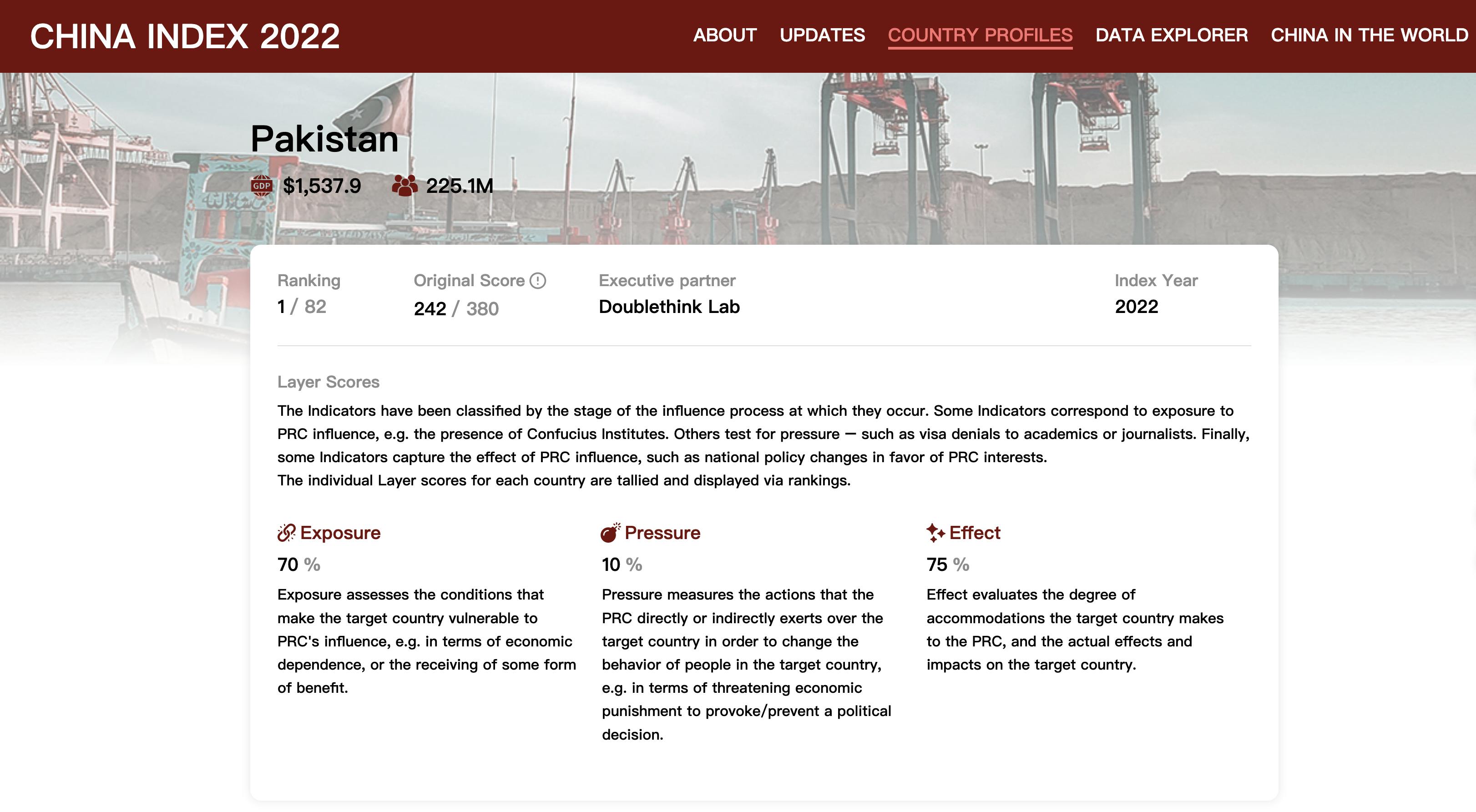The image size is (1476, 812).
Task: Click the Doublethink Lab partner name
Action: (x=669, y=307)
